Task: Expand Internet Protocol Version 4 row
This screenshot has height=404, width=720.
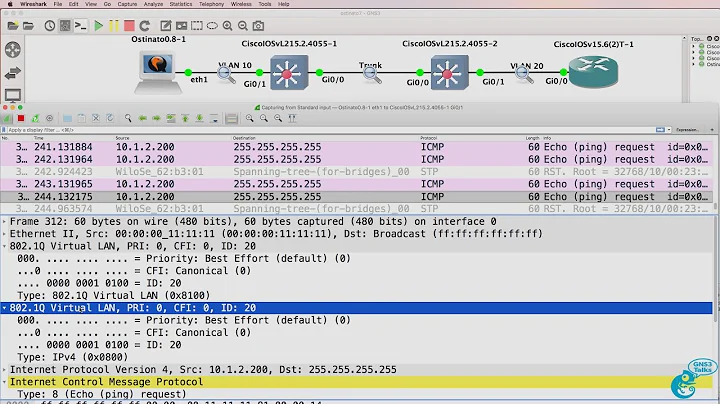Action: [x=4, y=370]
